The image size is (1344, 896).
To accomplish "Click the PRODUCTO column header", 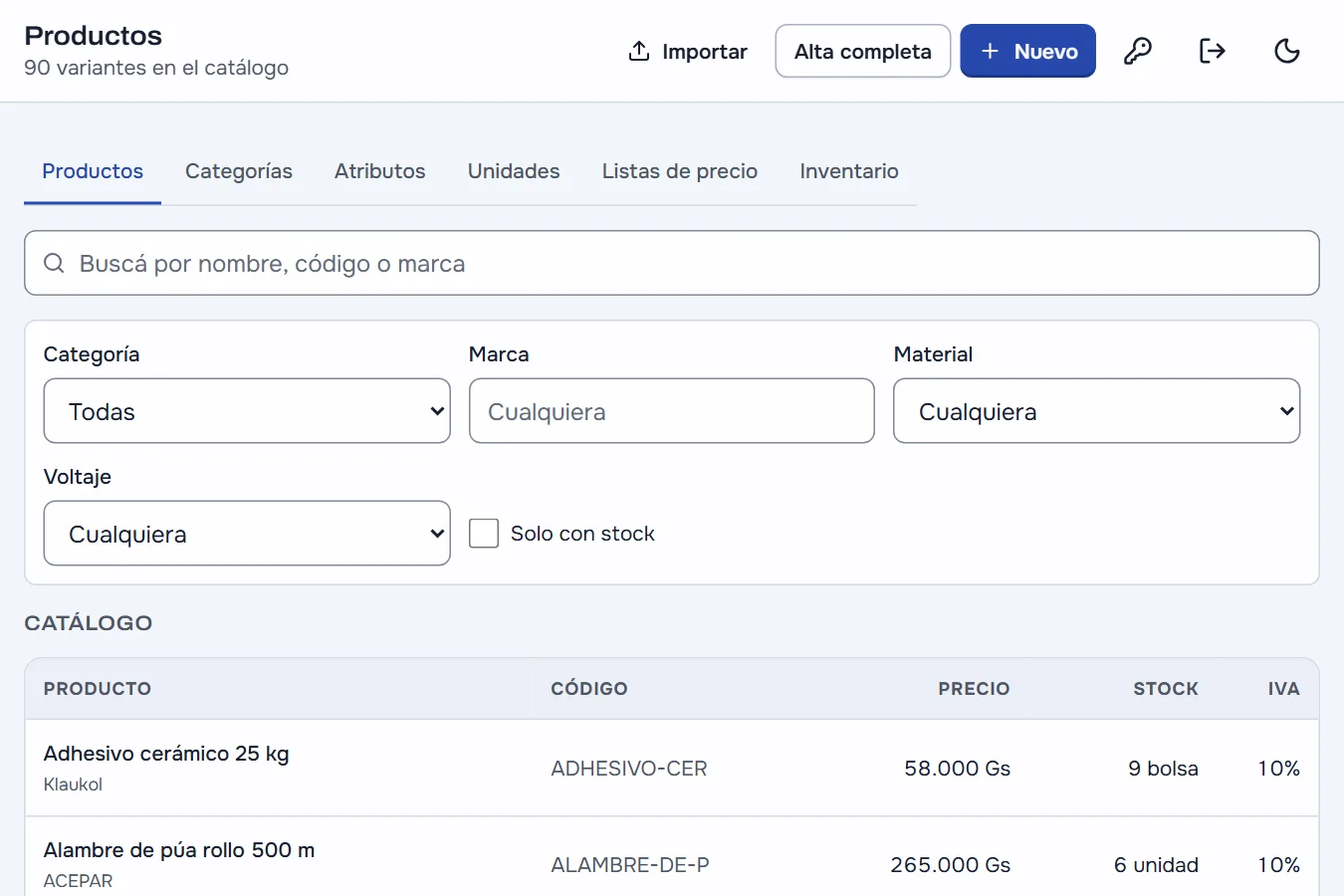I will 98,689.
